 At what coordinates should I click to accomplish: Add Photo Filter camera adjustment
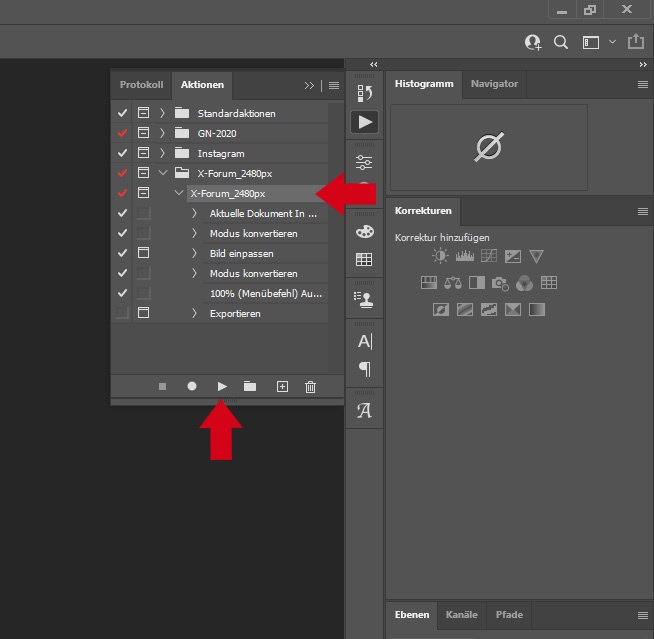coord(500,283)
